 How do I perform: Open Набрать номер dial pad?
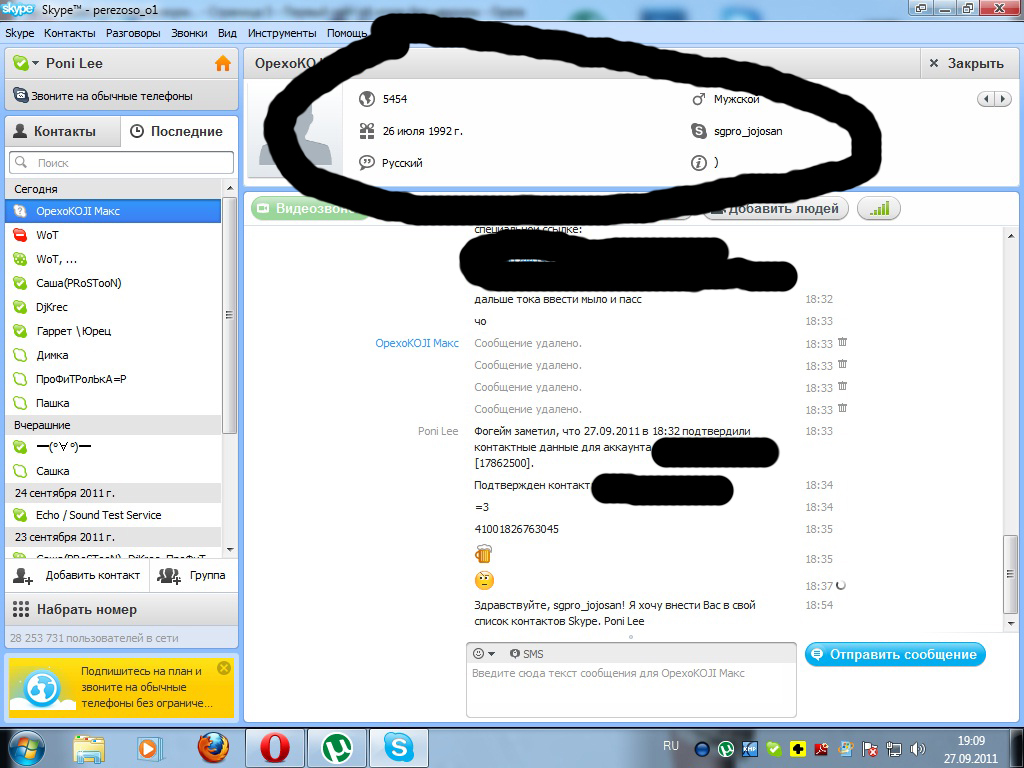[x=121, y=610]
